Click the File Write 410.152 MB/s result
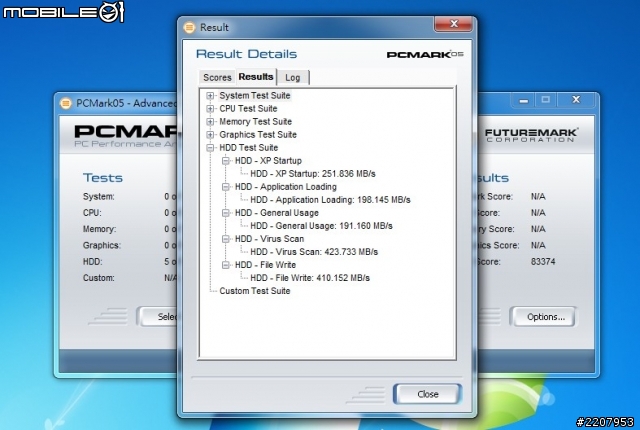This screenshot has height=430, width=640. click(310, 278)
